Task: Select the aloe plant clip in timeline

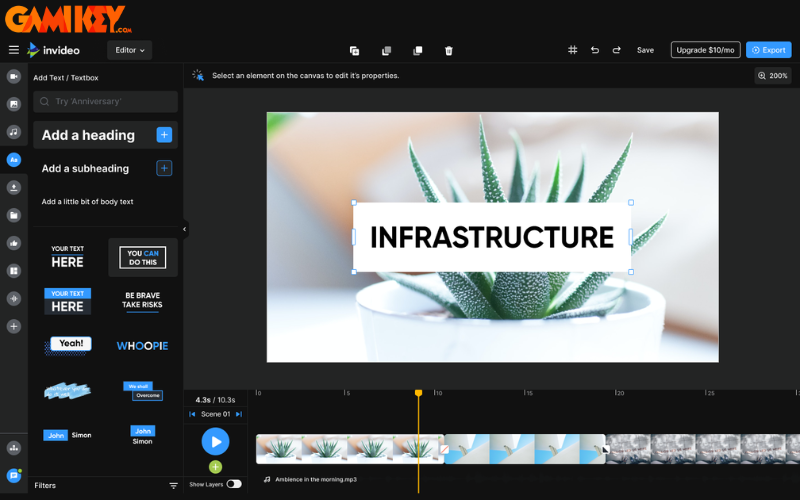Action: pos(349,449)
